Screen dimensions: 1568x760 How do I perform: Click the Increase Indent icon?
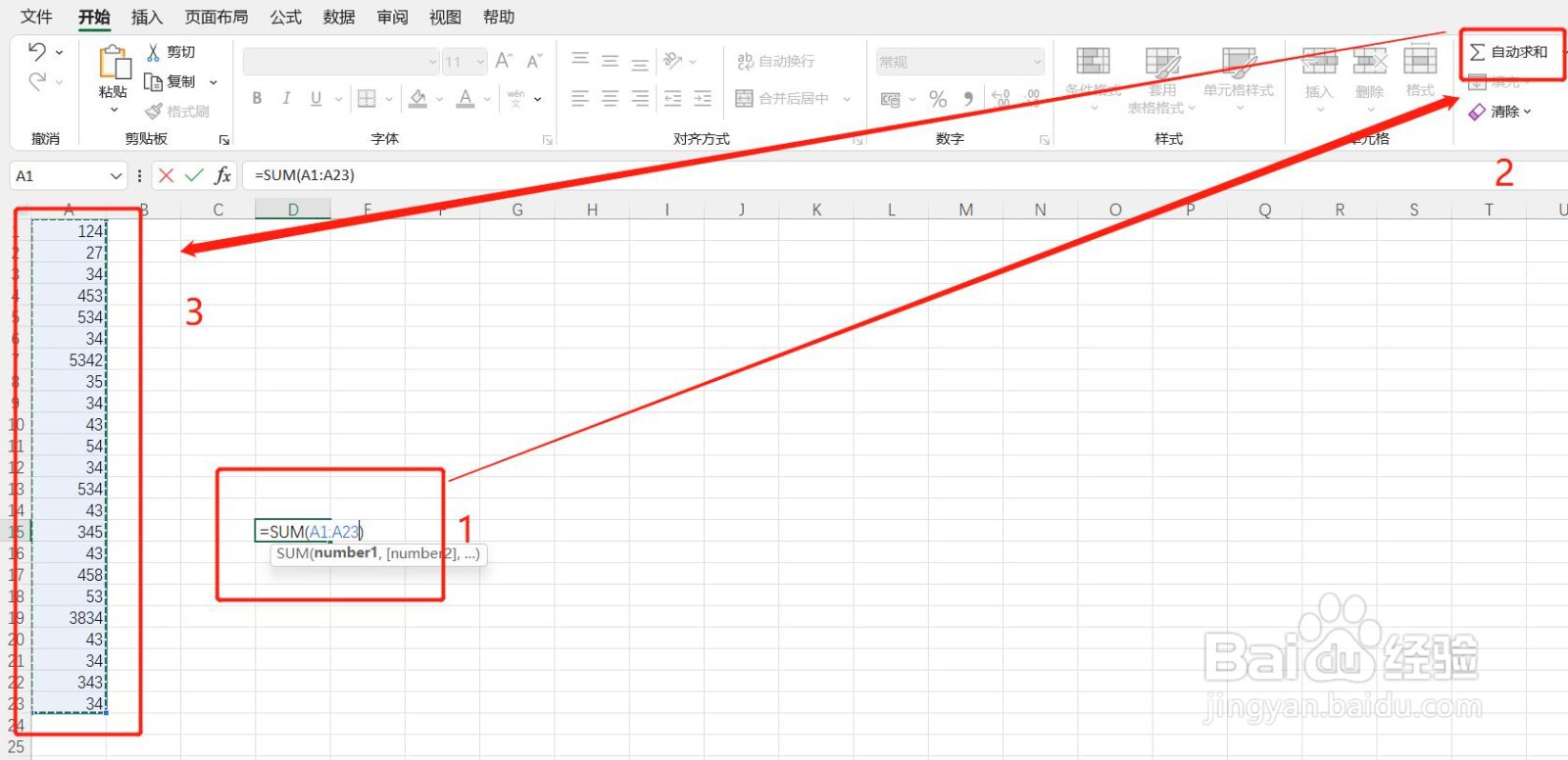pyautogui.click(x=703, y=98)
